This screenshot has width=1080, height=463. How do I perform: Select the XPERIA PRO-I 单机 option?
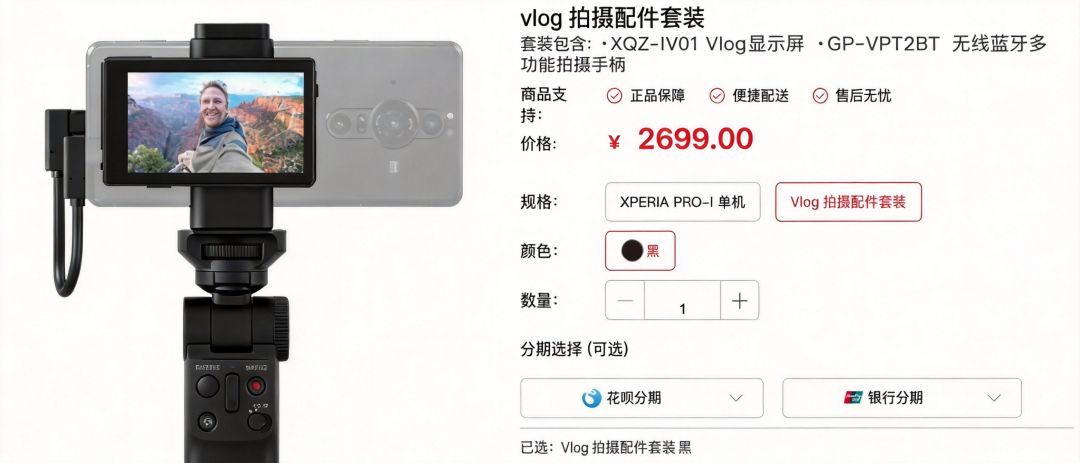pyautogui.click(x=683, y=203)
